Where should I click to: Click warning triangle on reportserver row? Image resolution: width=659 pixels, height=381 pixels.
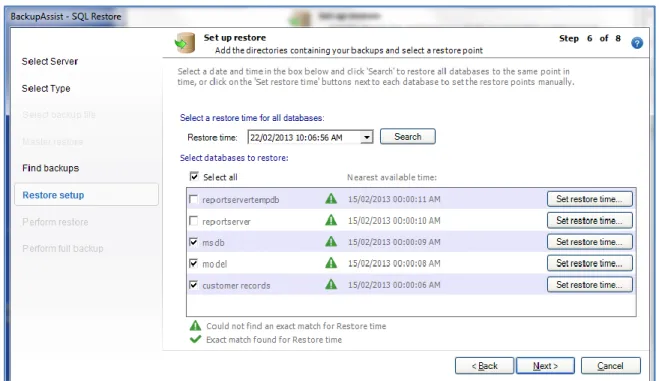331,220
